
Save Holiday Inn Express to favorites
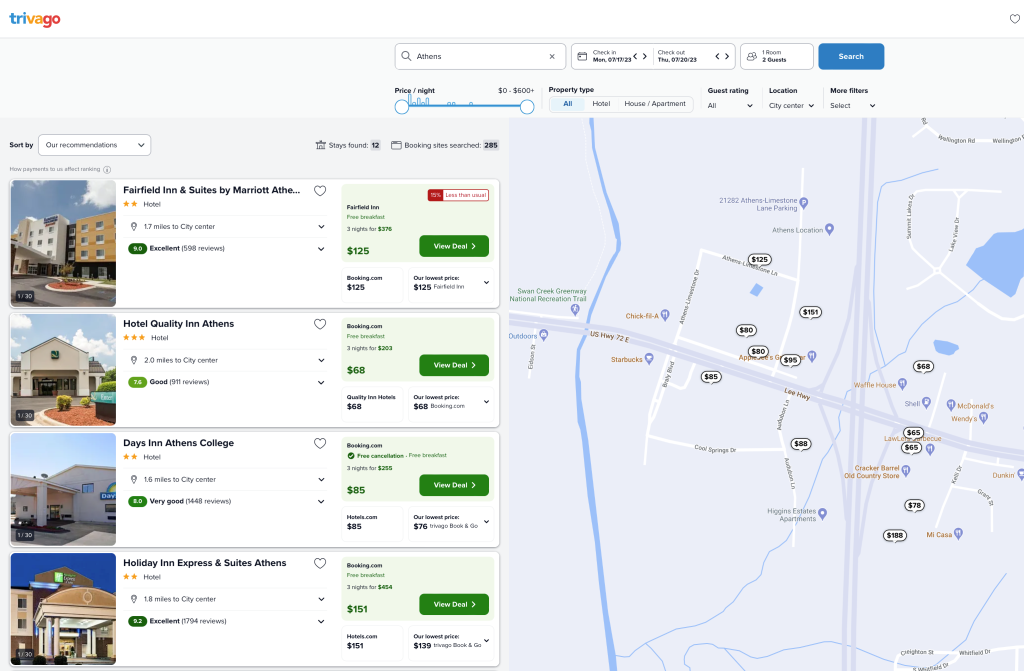click(x=320, y=563)
